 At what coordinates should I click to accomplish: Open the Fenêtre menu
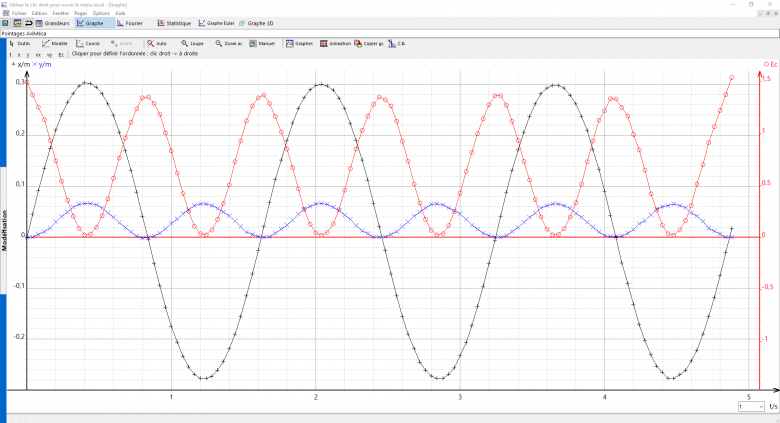[x=61, y=13]
